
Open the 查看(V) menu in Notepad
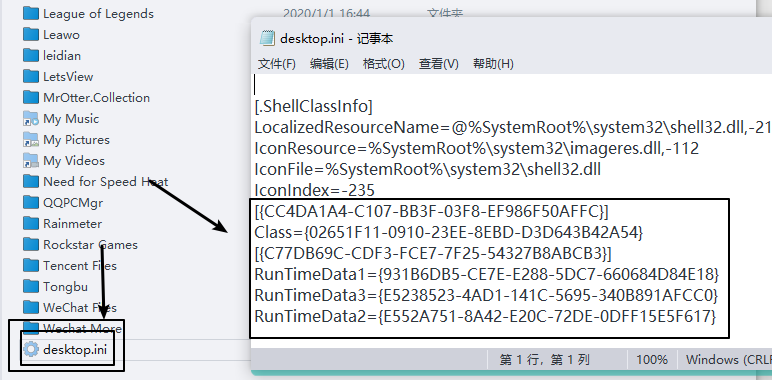point(439,64)
